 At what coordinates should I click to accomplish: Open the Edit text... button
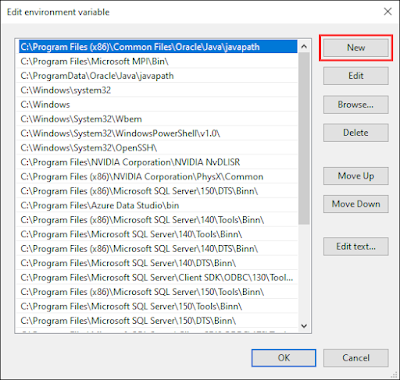click(x=356, y=247)
